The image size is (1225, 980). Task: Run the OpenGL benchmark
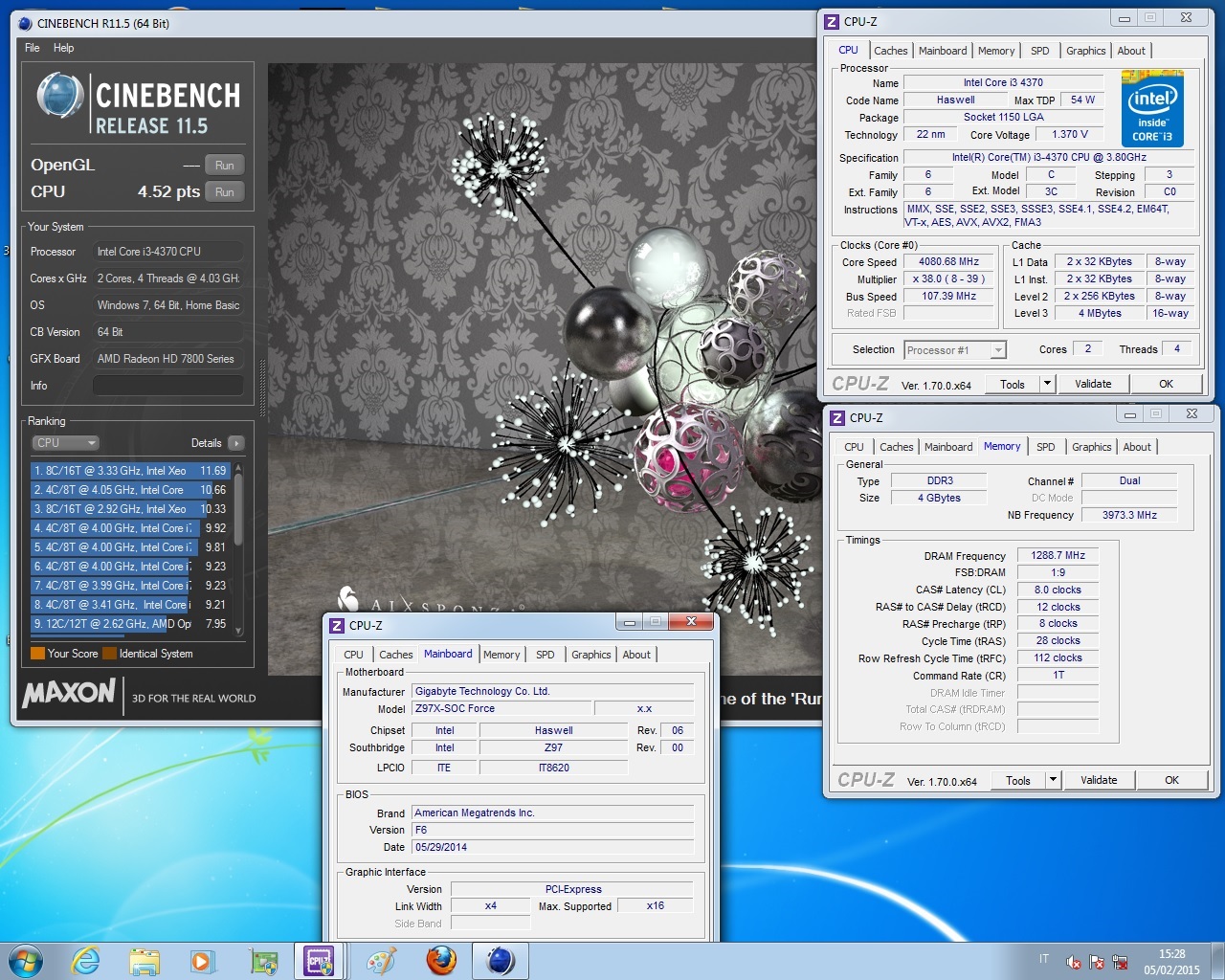[x=225, y=166]
